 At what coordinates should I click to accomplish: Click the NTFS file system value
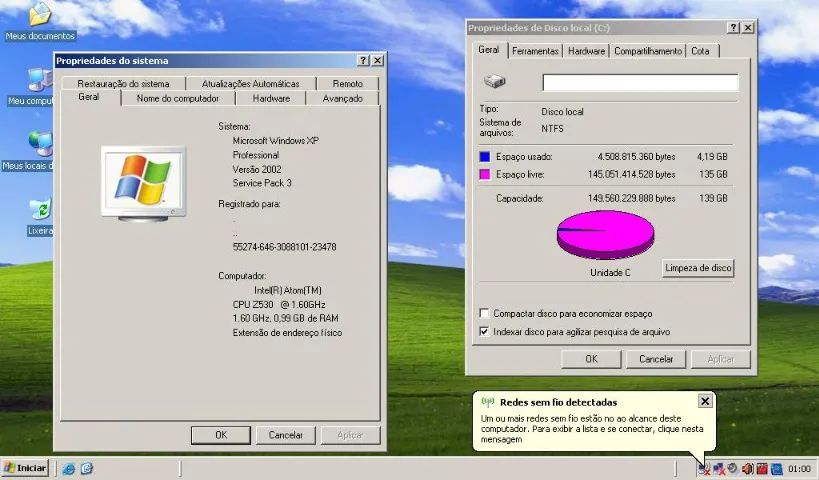[552, 128]
